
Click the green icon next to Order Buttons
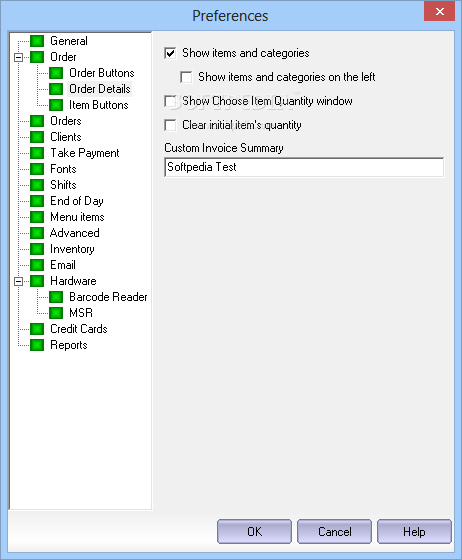[56, 73]
